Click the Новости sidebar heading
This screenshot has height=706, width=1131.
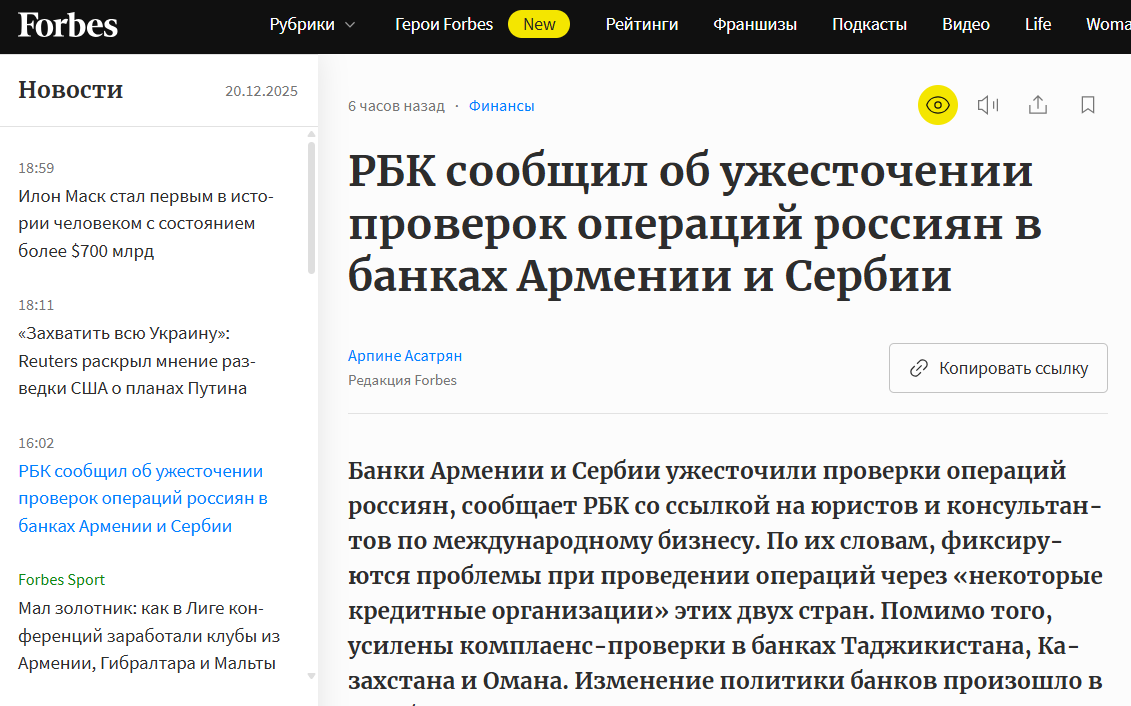[x=71, y=89]
